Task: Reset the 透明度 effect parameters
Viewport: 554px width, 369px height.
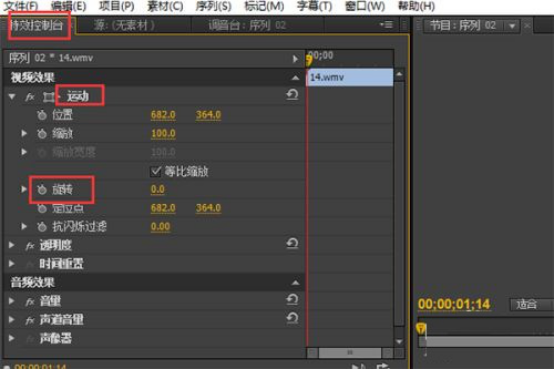Action: [292, 243]
